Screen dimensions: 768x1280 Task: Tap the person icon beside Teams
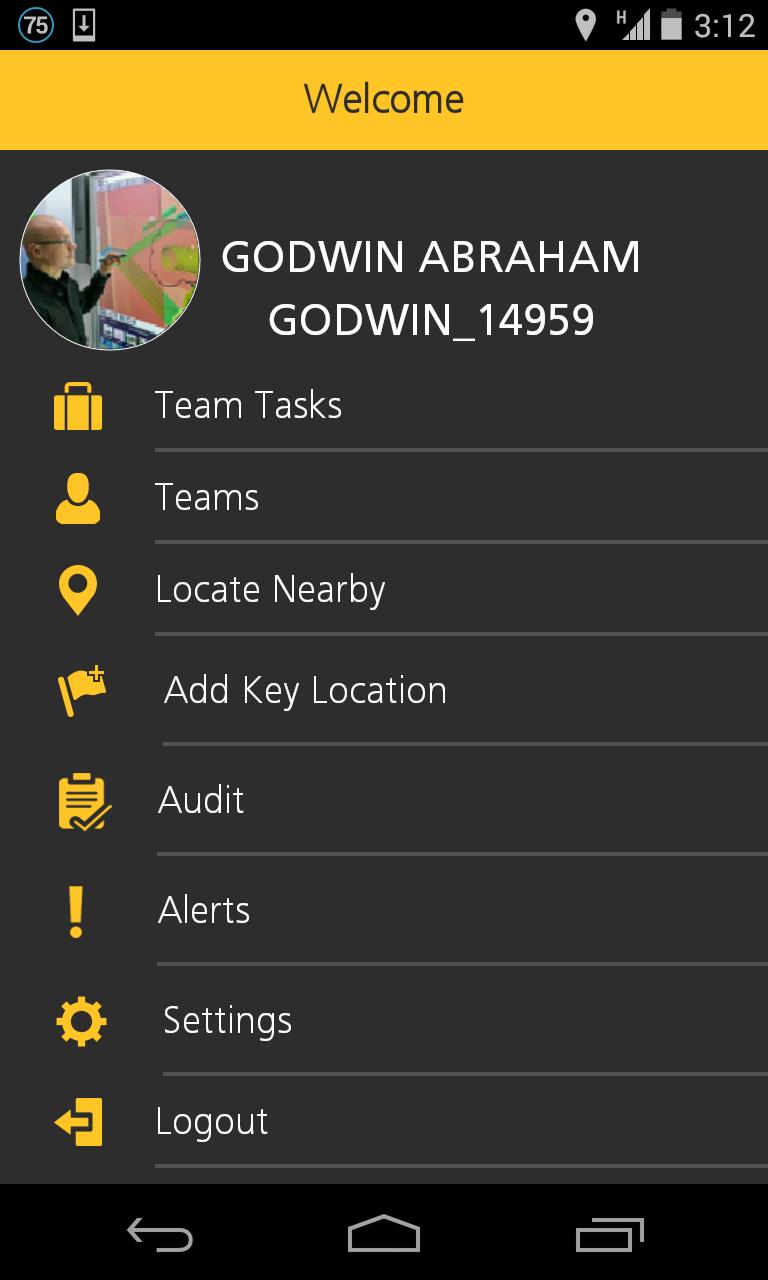coord(78,498)
